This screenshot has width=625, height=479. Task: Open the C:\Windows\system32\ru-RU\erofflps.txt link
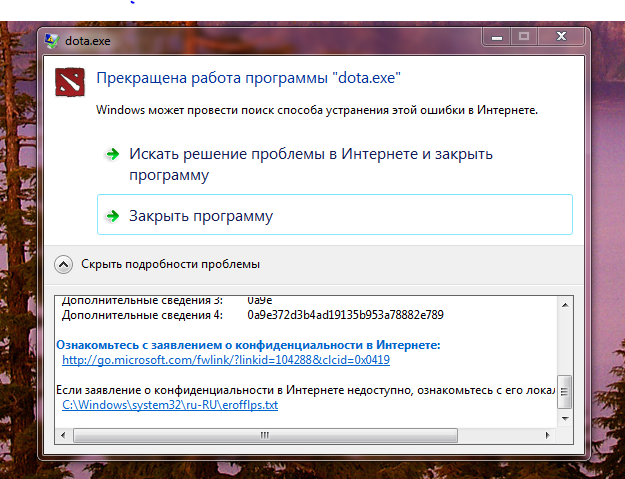click(170, 405)
